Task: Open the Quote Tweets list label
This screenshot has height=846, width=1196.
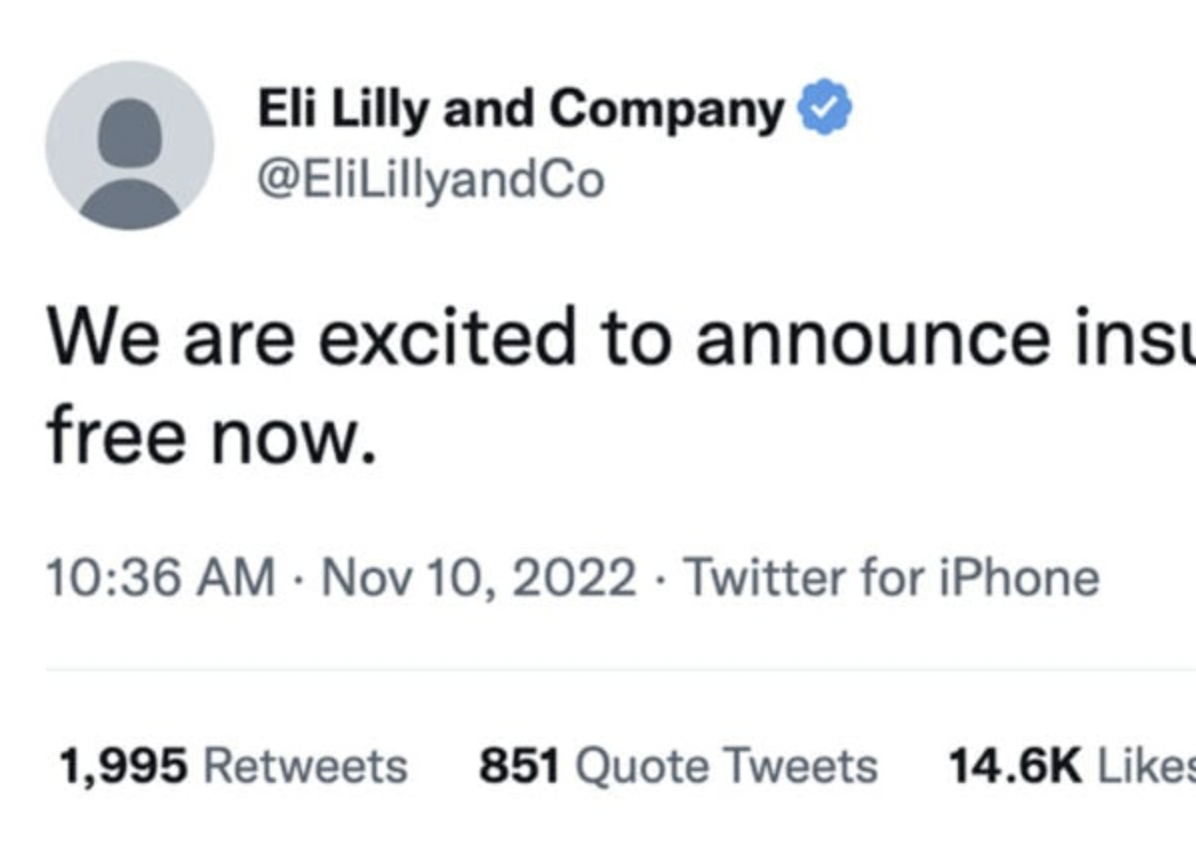Action: click(x=726, y=766)
